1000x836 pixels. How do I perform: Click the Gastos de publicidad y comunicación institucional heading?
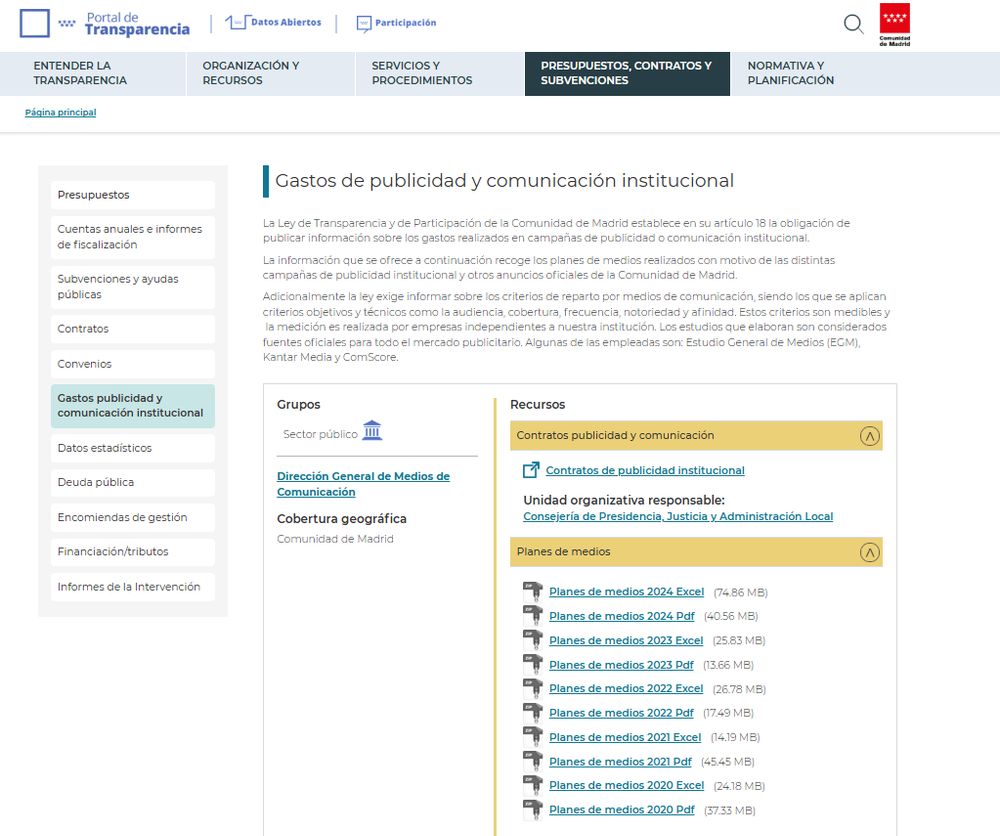point(504,181)
